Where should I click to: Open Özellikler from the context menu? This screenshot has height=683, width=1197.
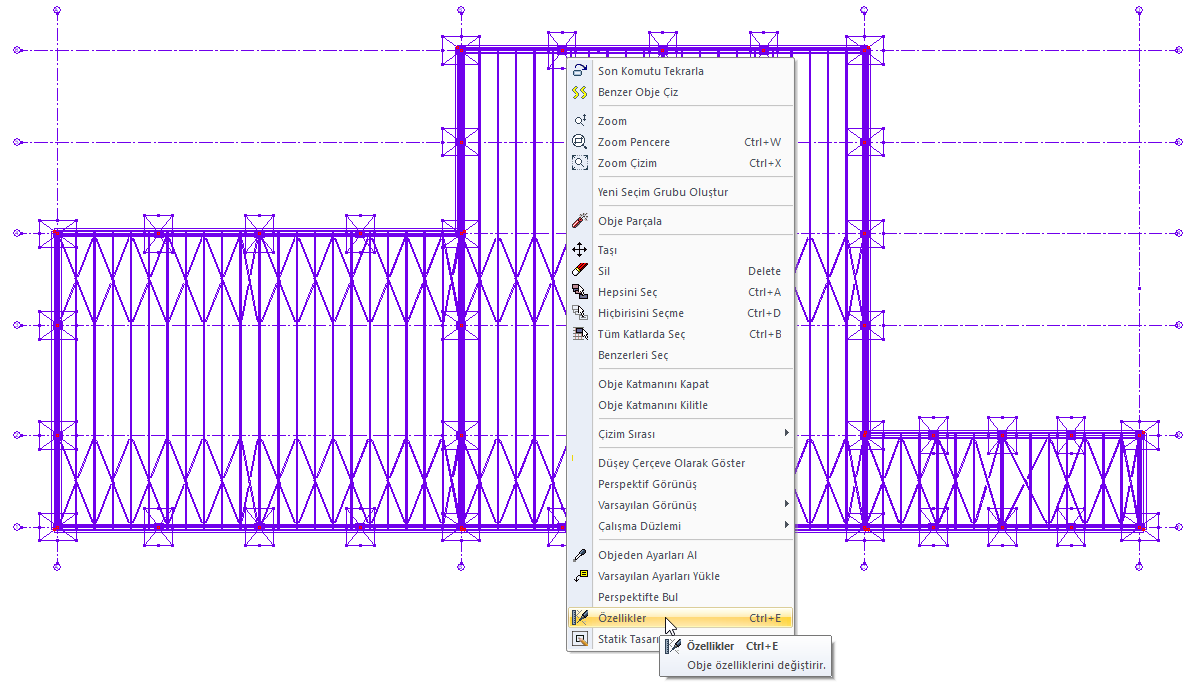pyautogui.click(x=623, y=618)
